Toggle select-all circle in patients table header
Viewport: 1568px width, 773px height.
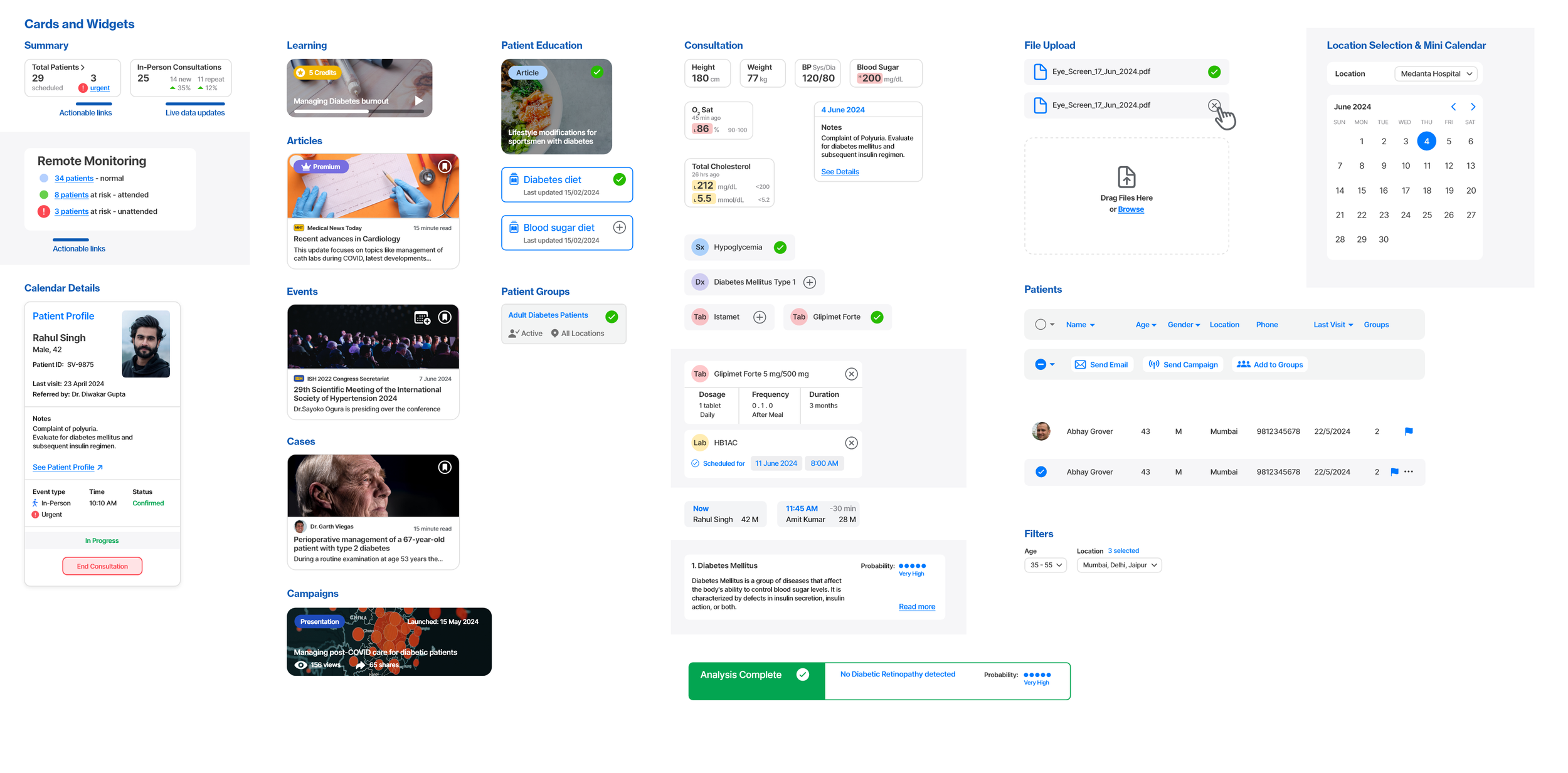click(x=1040, y=325)
